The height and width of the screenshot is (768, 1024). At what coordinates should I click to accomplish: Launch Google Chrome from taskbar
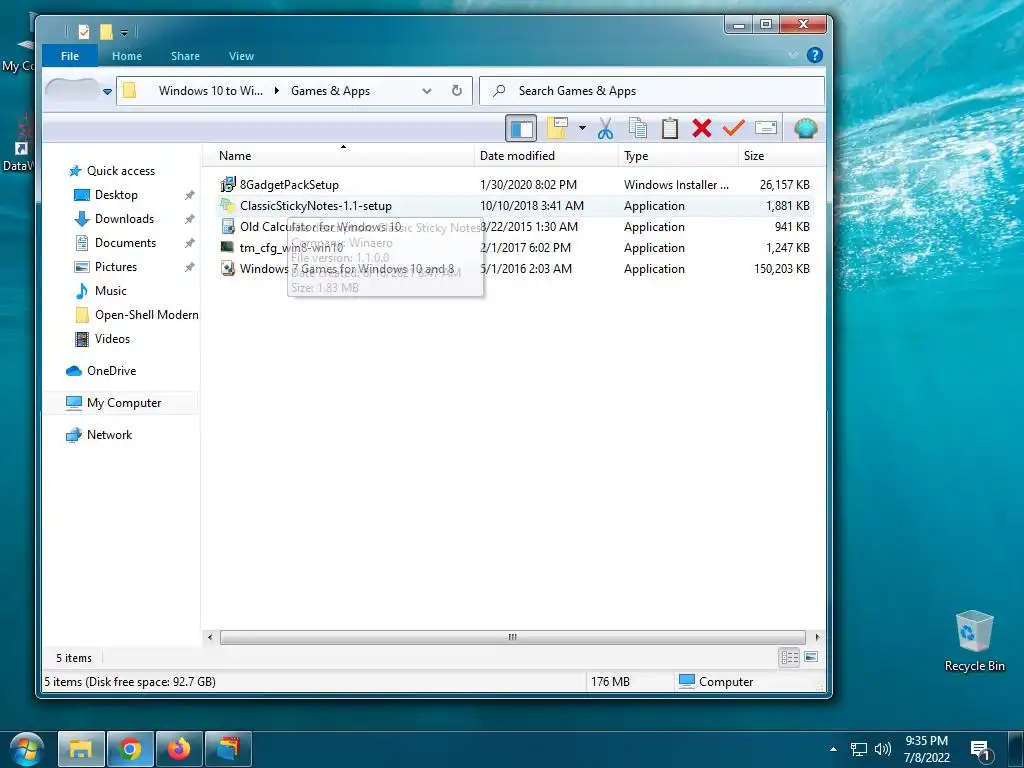pos(130,748)
